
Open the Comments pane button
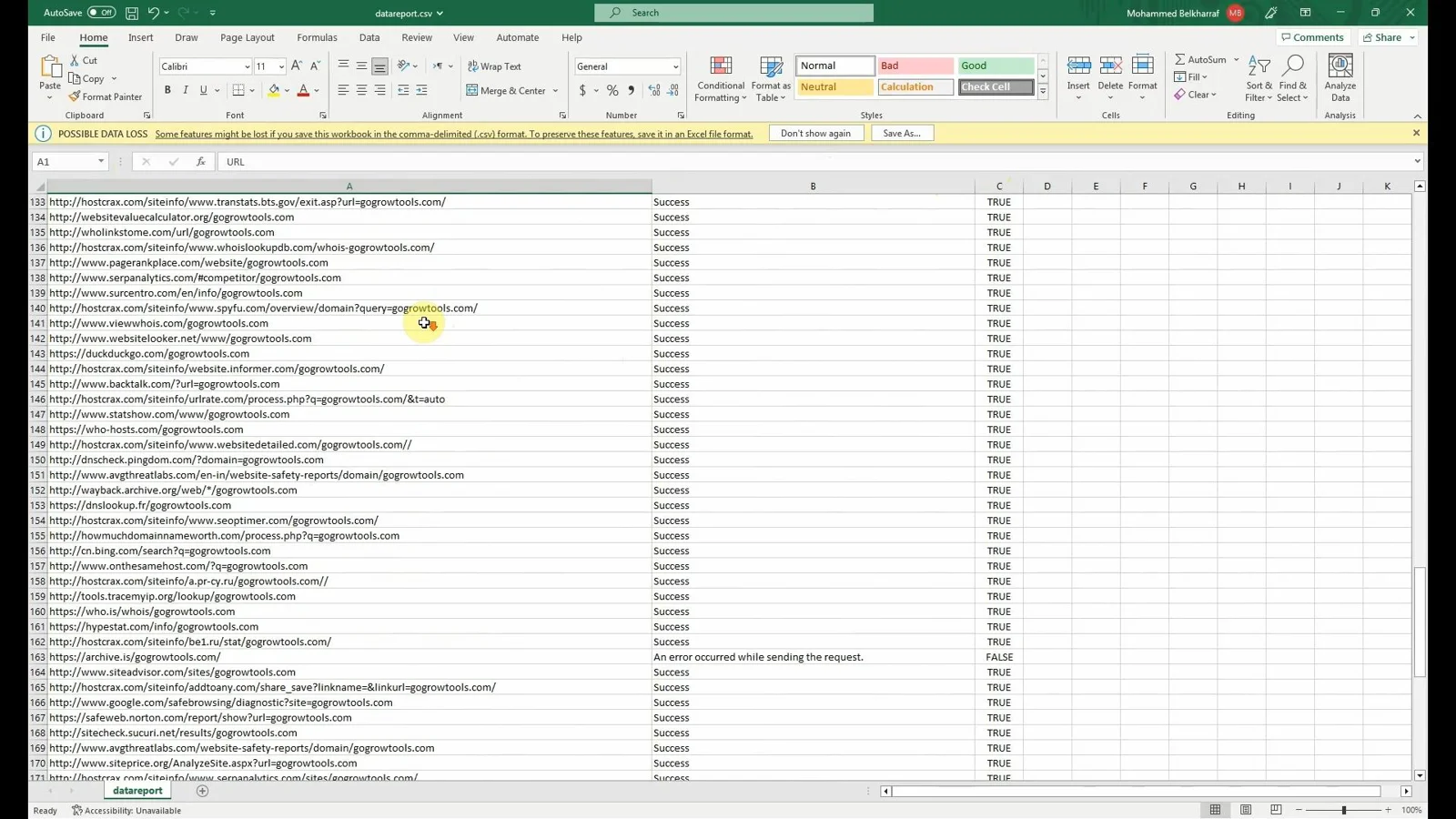[x=1312, y=37]
